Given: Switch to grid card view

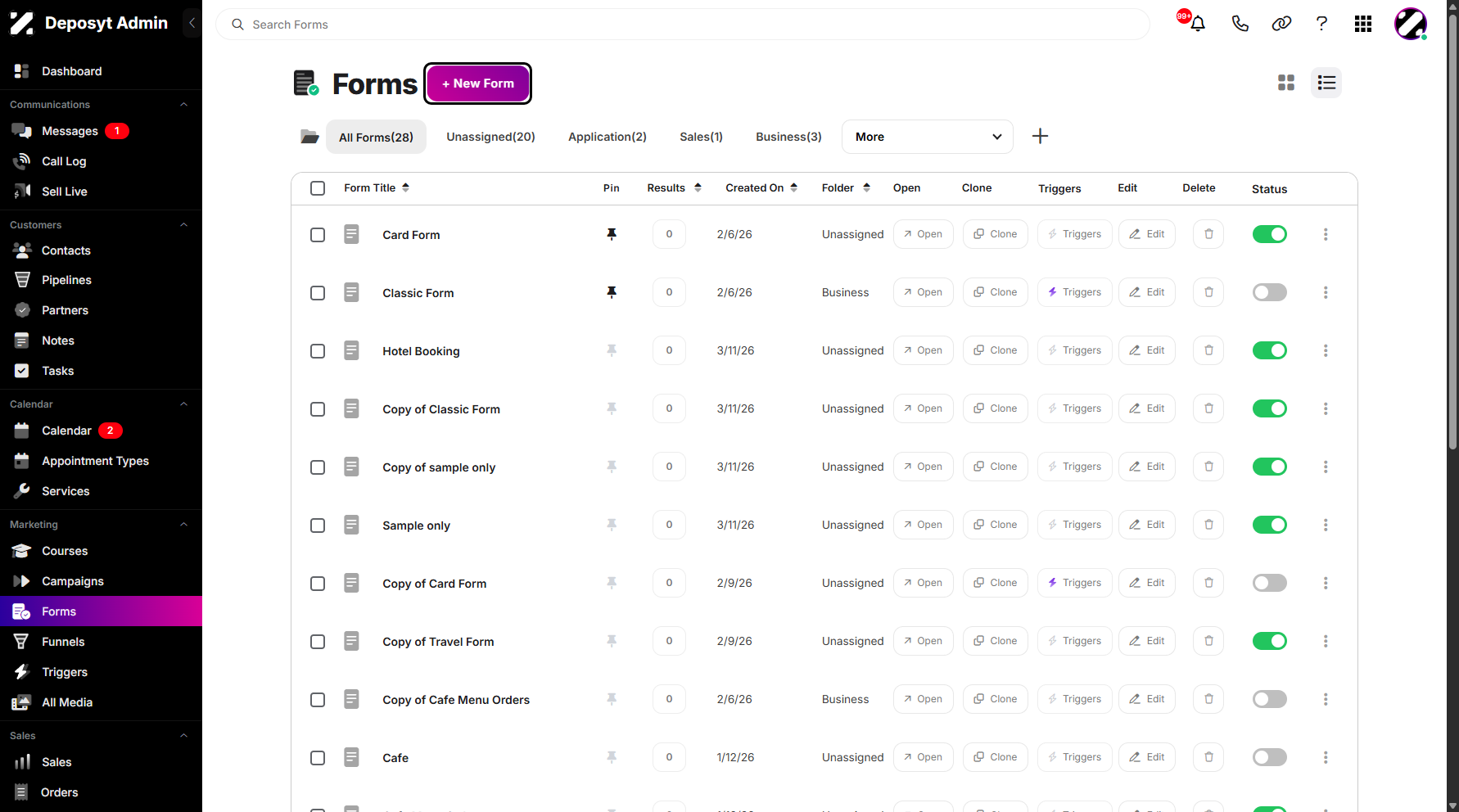Looking at the screenshot, I should click(x=1286, y=83).
